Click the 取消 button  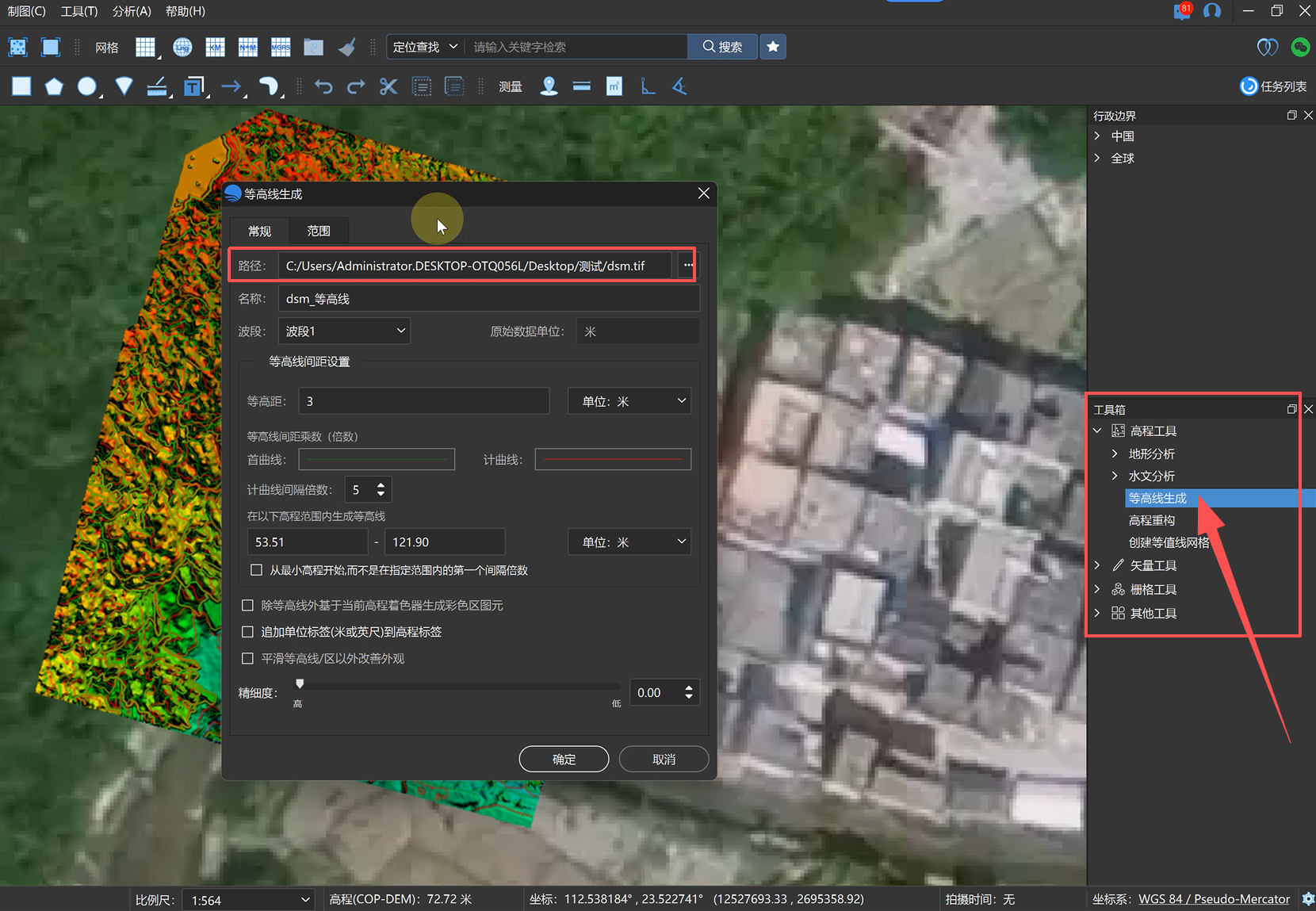(664, 759)
